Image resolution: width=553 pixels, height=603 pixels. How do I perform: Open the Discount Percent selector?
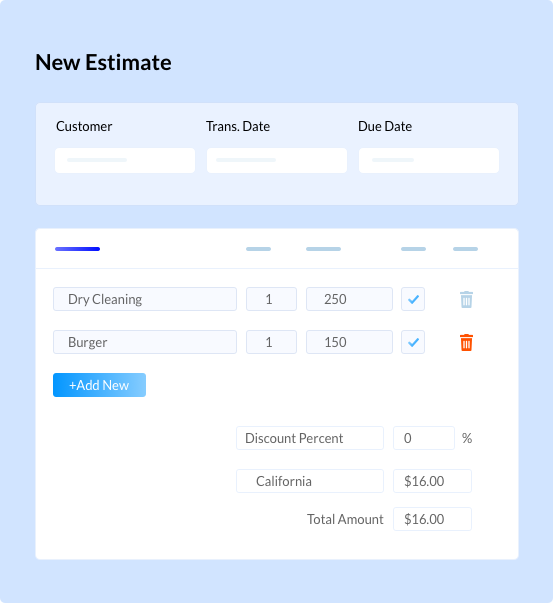click(x=310, y=438)
